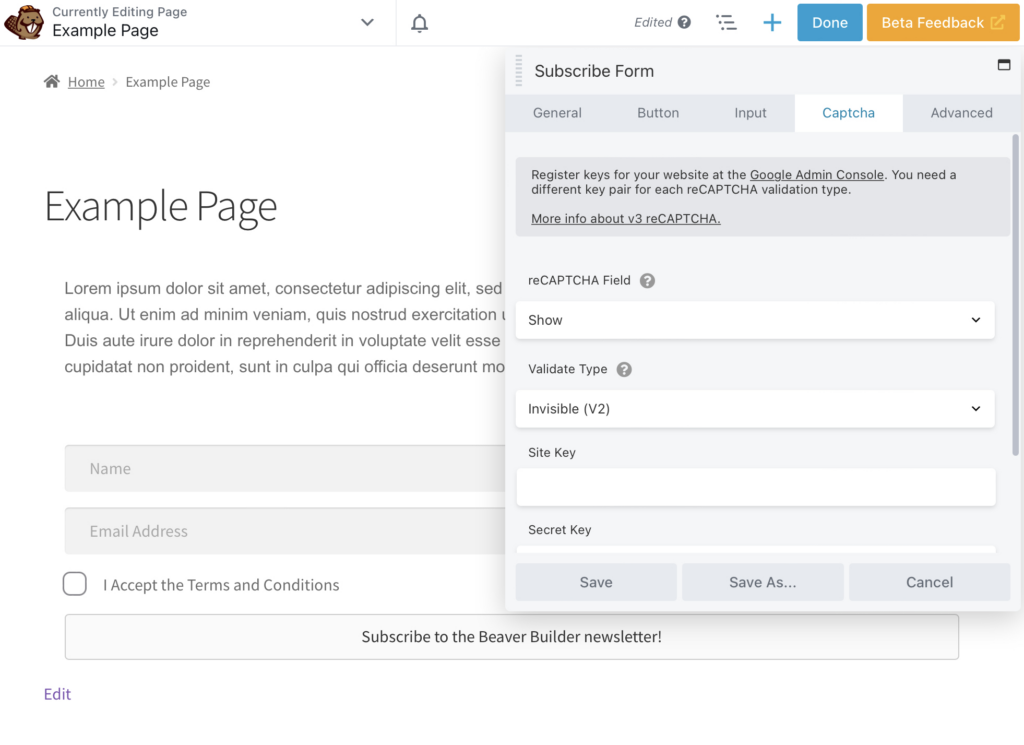
Task: Click the Edited help question mark icon
Action: pos(684,22)
